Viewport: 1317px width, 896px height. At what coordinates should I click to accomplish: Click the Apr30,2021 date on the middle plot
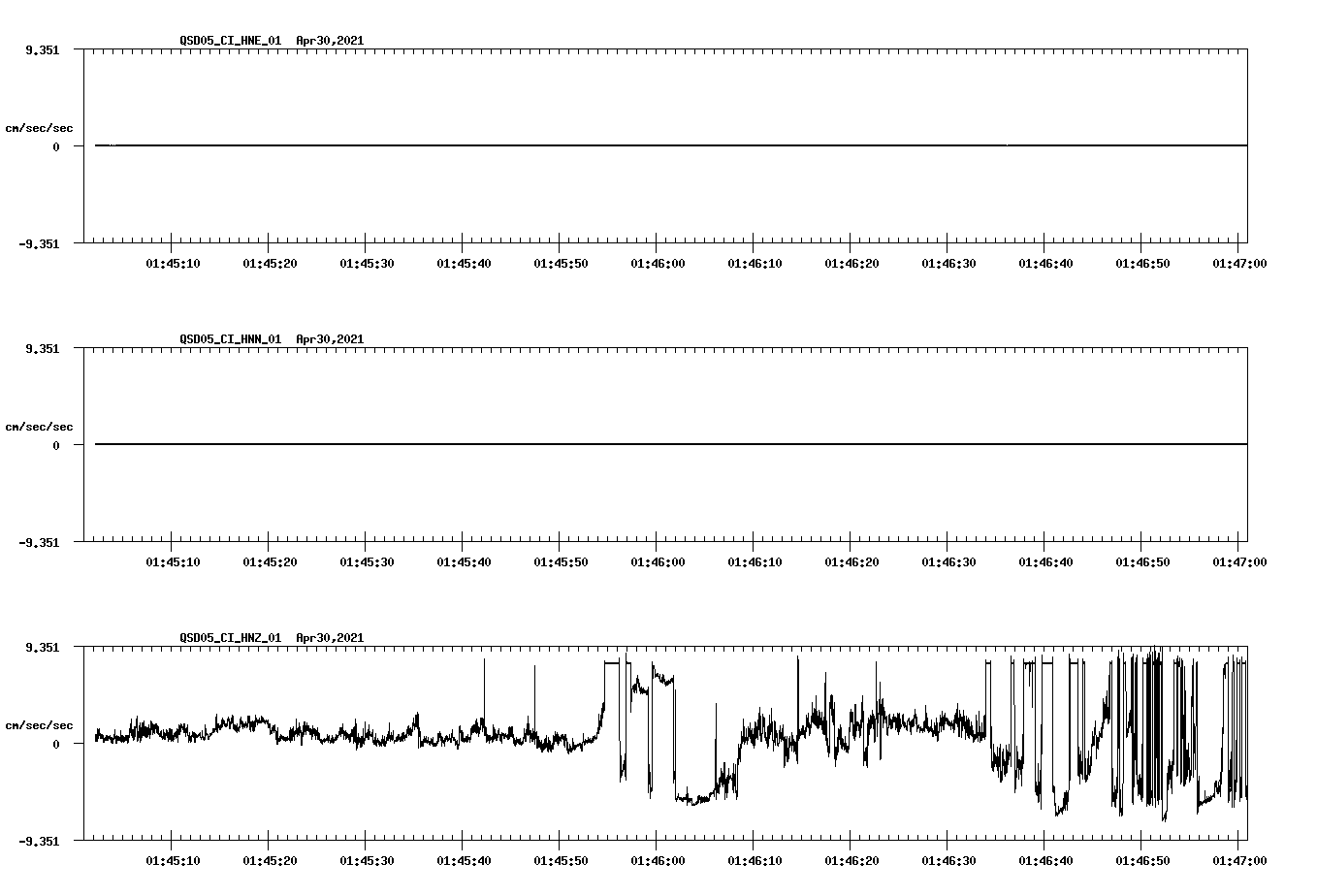(x=329, y=339)
